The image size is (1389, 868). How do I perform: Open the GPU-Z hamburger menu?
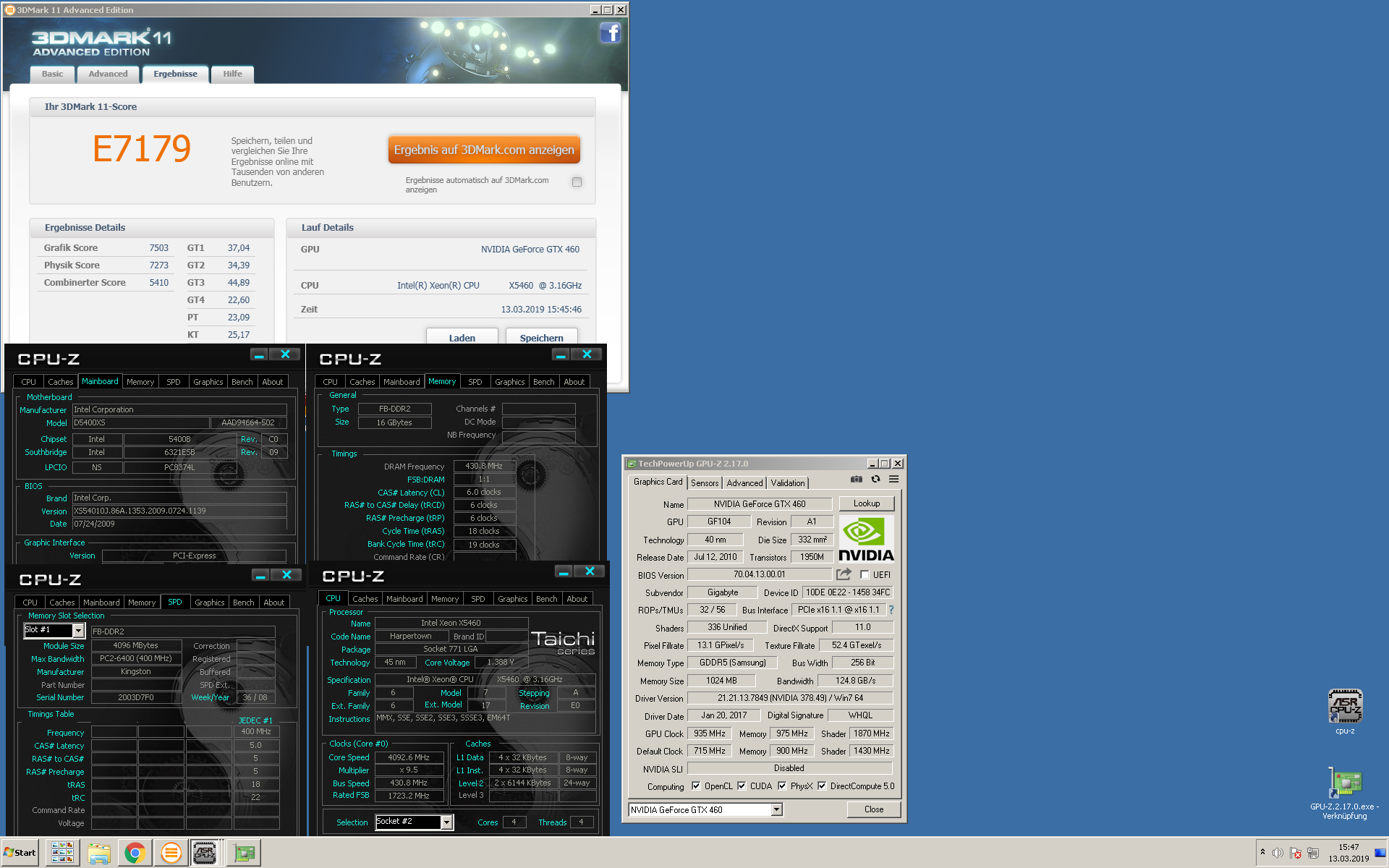point(894,480)
